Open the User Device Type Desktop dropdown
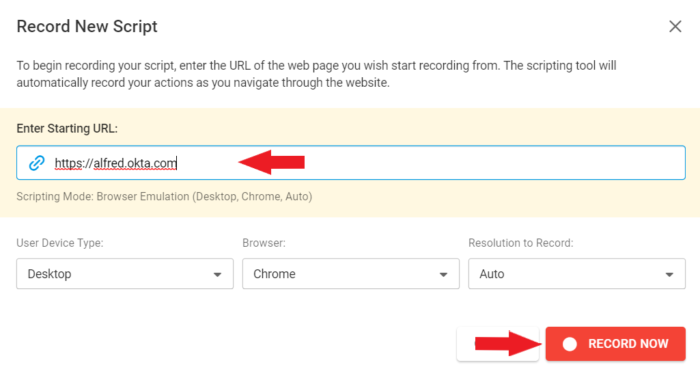 (125, 274)
